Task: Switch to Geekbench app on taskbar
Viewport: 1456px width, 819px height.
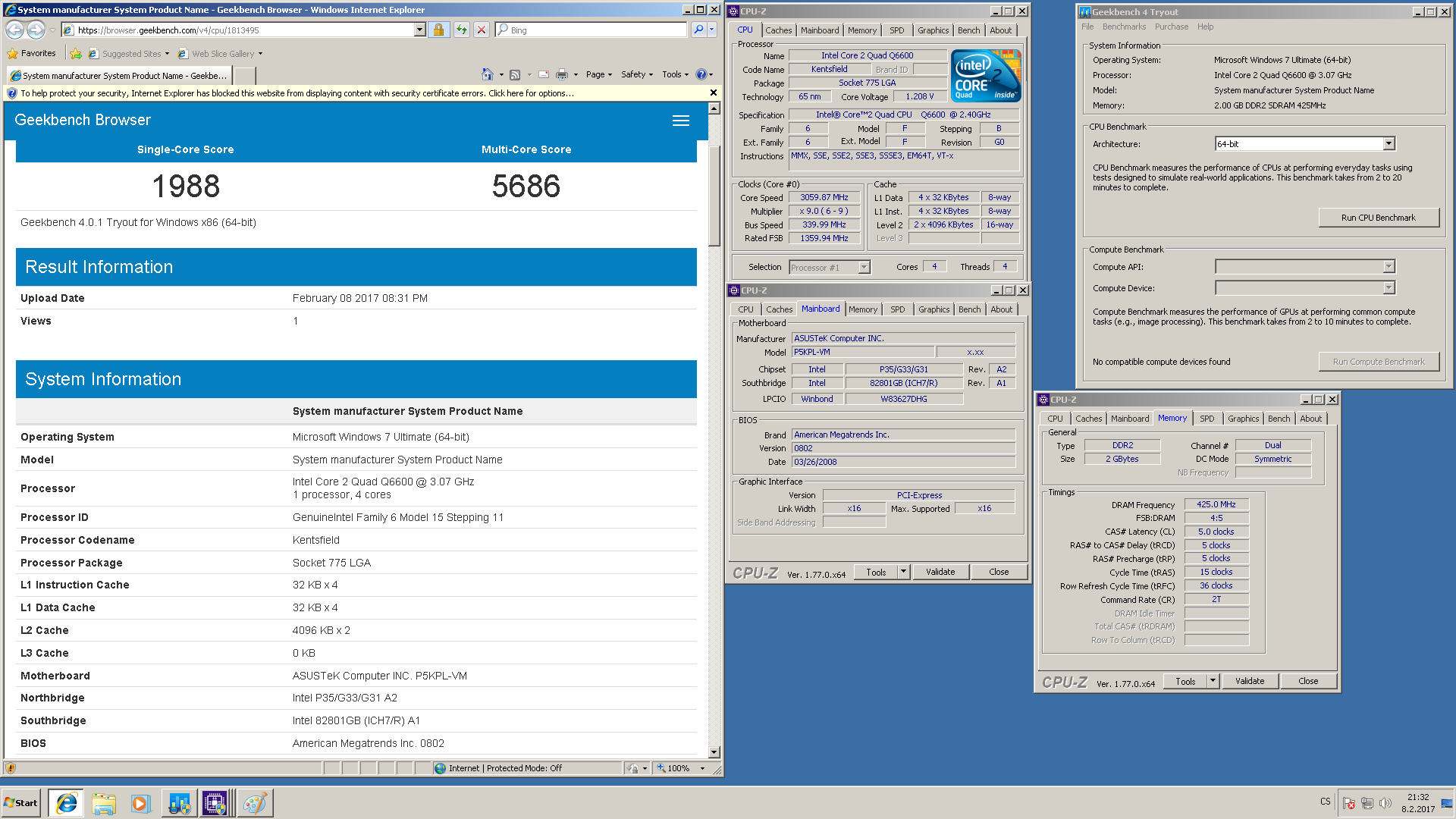Action: coord(179,803)
